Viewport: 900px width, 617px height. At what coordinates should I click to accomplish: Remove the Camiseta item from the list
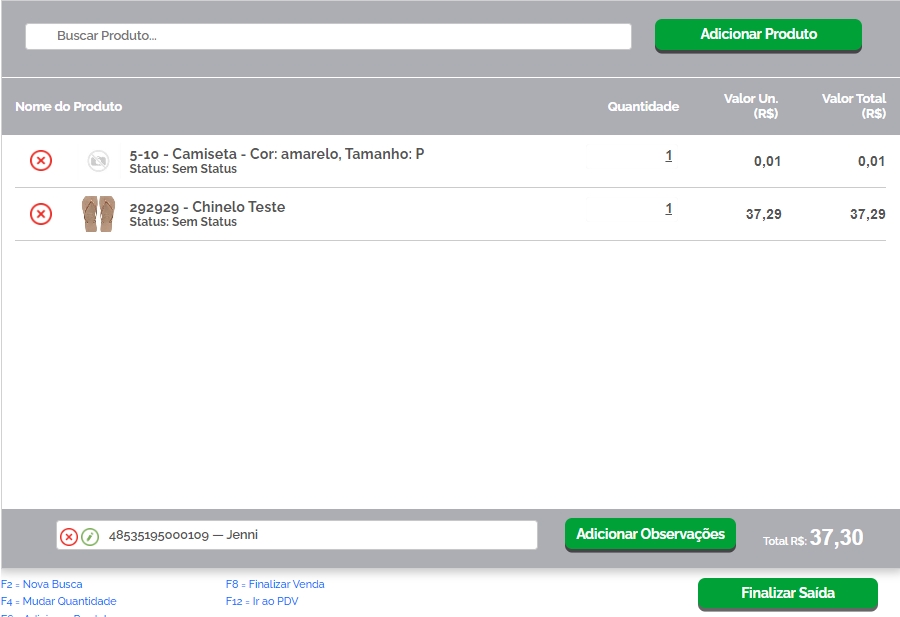coord(40,160)
